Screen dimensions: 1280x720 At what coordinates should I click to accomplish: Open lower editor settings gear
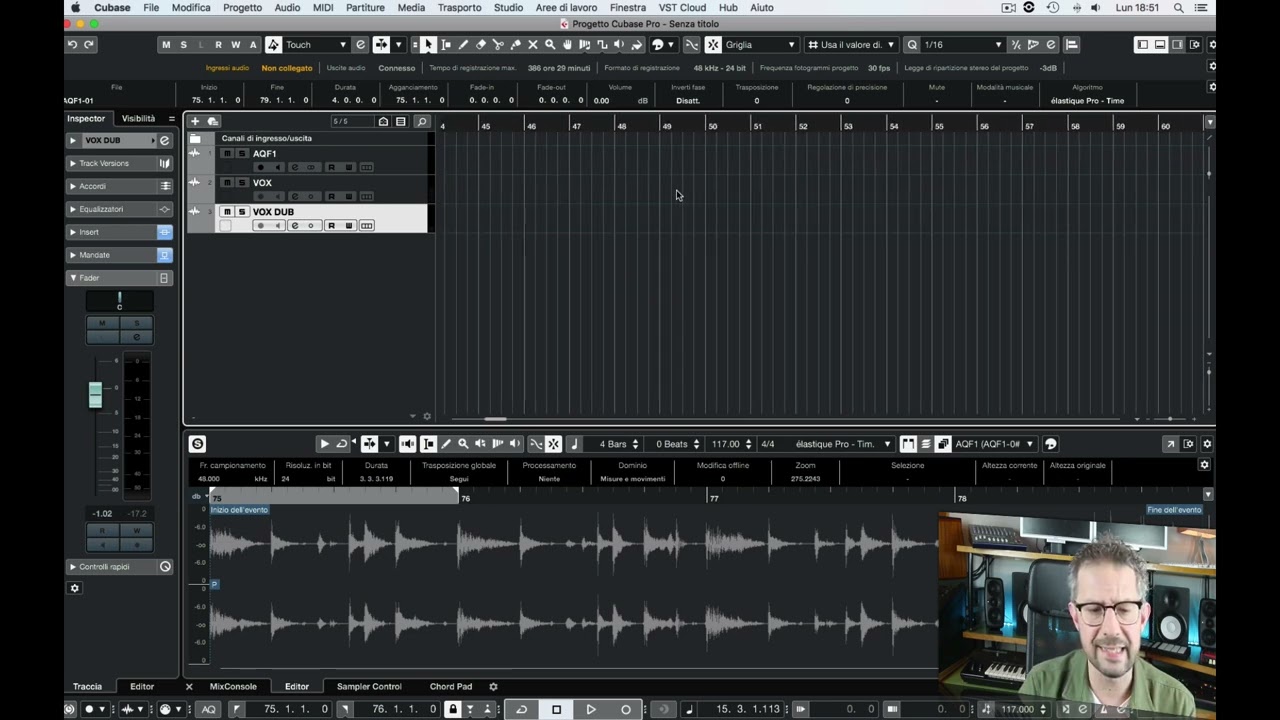[x=1207, y=444]
